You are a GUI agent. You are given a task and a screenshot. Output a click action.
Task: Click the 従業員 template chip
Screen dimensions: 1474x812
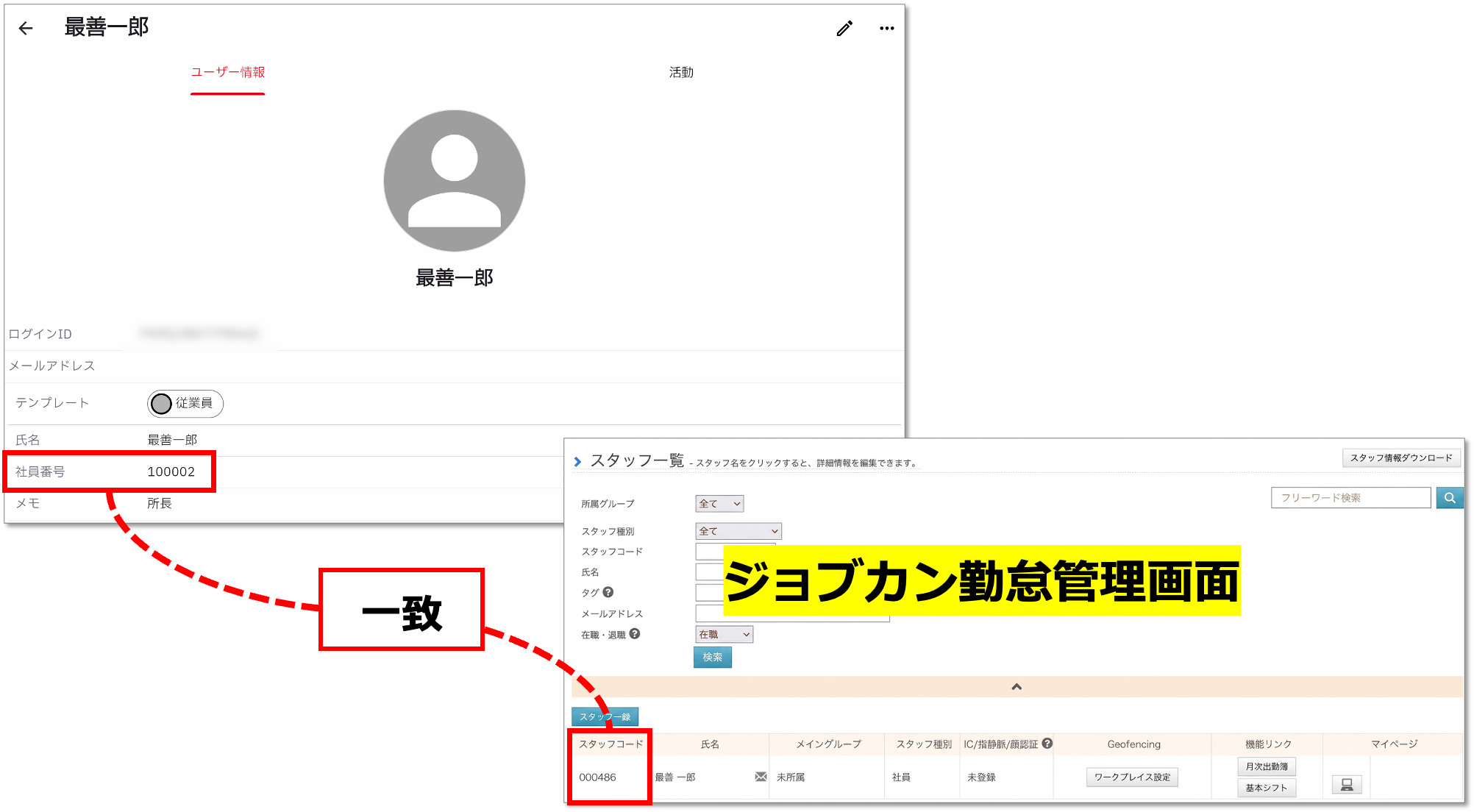coord(185,403)
